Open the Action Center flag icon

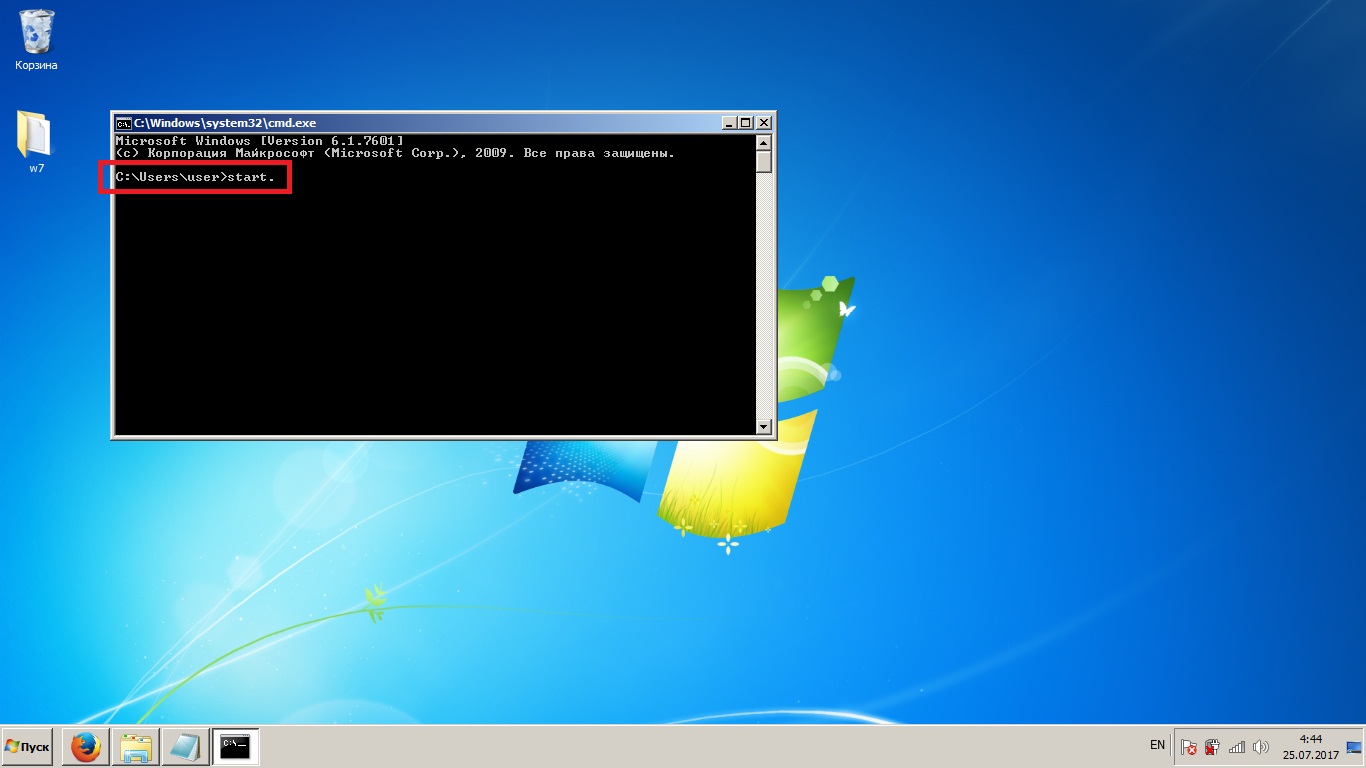pyautogui.click(x=1189, y=747)
